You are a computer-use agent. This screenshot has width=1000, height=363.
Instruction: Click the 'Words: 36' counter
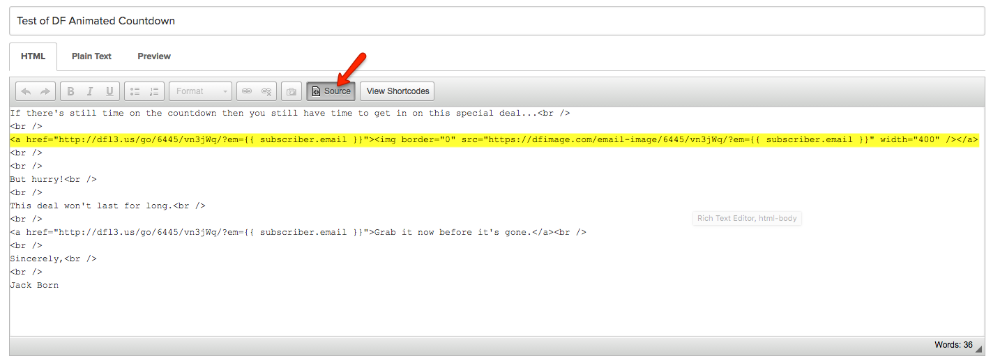coord(953,345)
